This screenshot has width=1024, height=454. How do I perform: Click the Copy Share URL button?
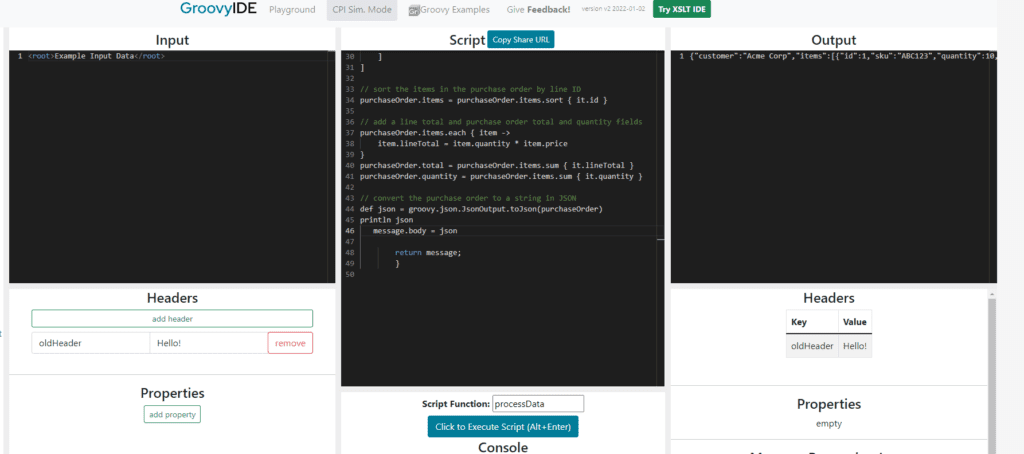(520, 39)
